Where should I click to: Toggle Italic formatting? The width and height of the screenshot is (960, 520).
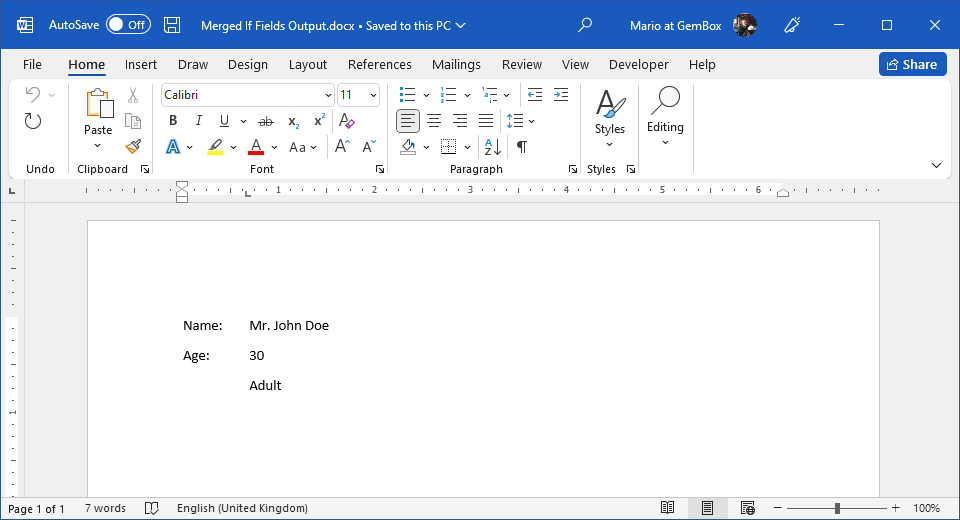[x=198, y=121]
